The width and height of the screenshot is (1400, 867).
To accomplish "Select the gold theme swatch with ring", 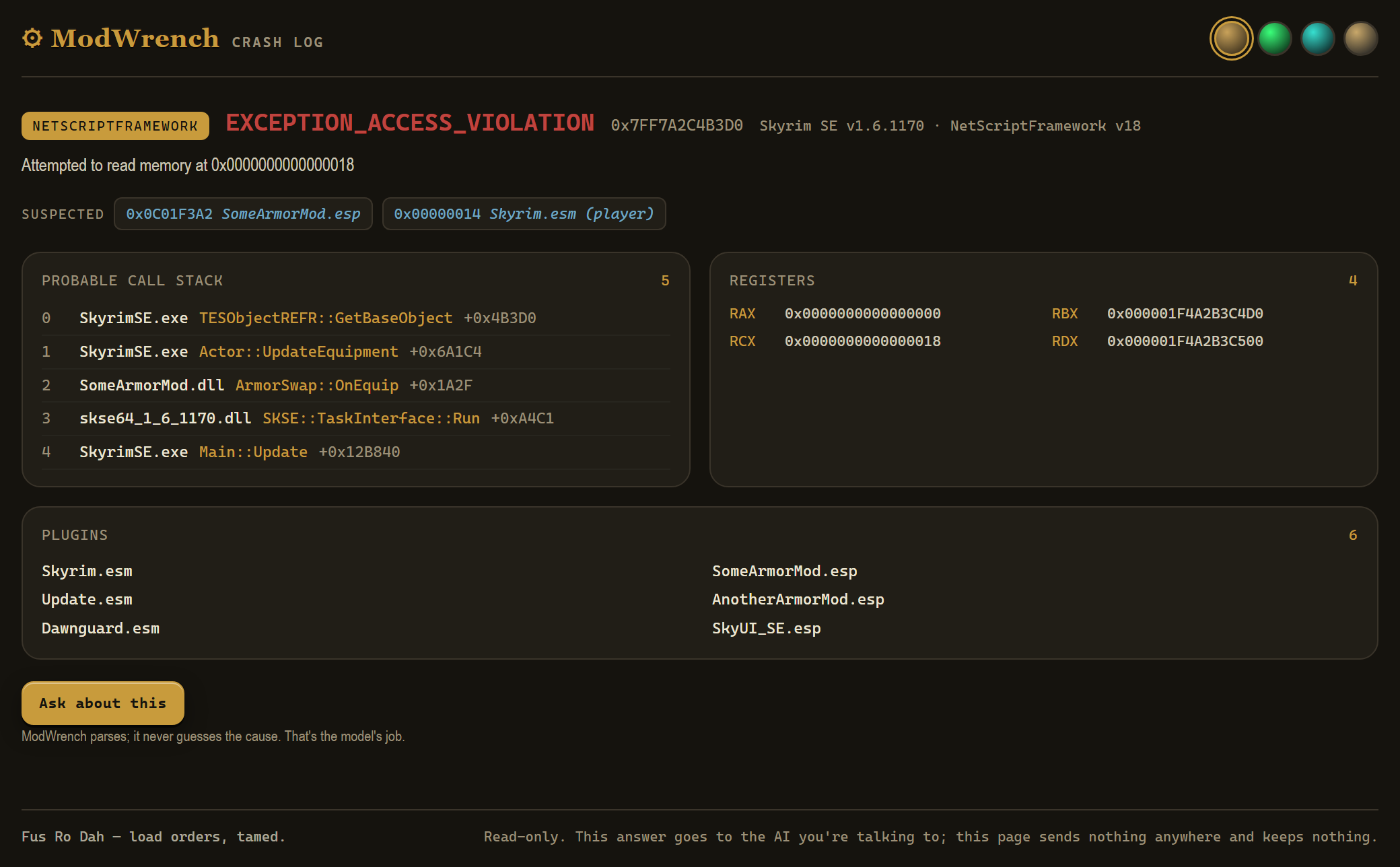I will (x=1231, y=38).
